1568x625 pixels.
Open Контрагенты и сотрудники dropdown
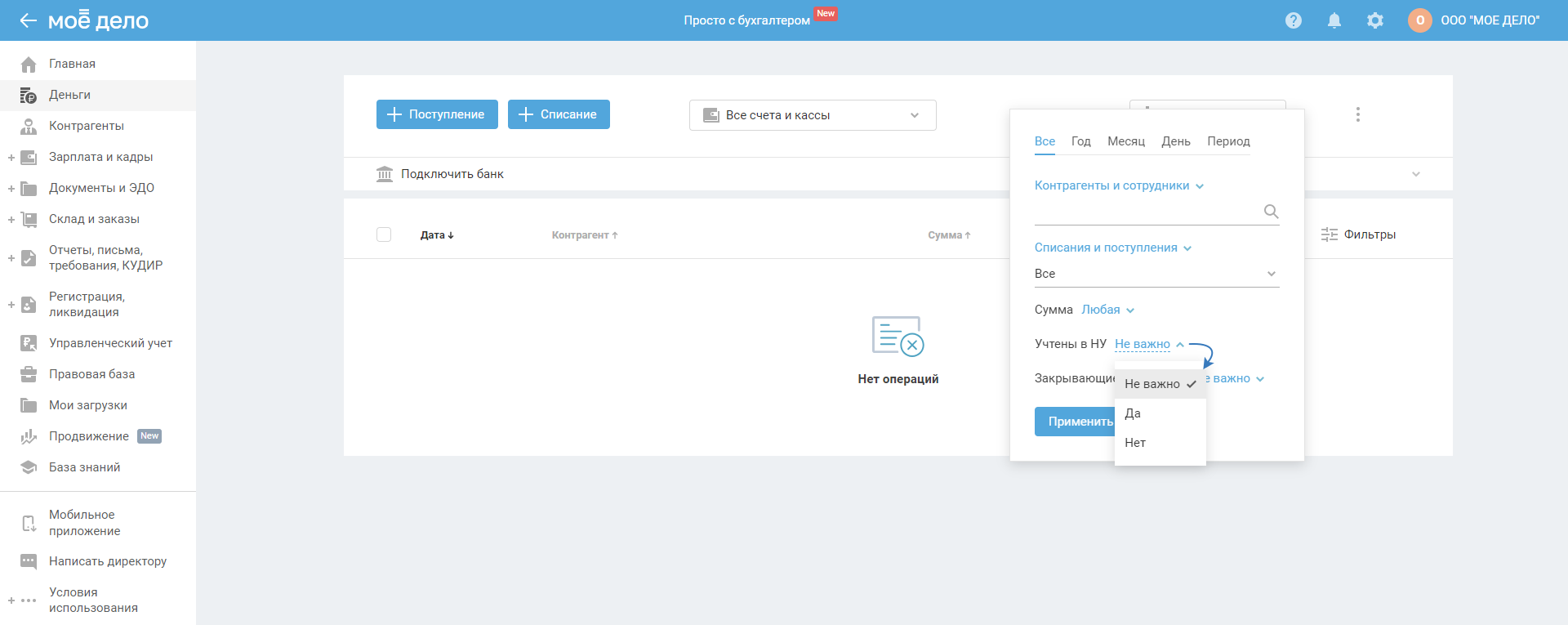[x=1119, y=185]
